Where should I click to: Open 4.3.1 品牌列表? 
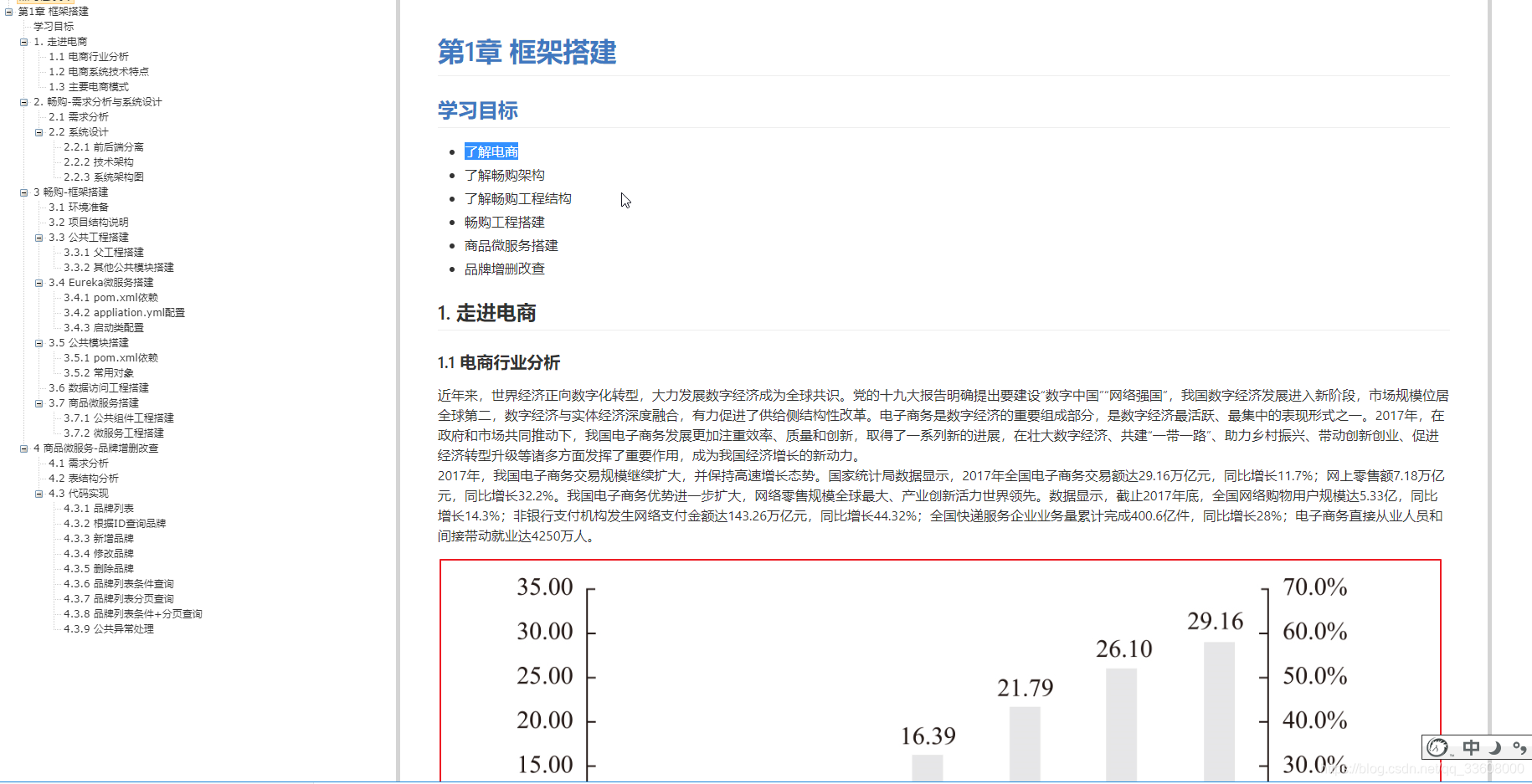coord(99,509)
